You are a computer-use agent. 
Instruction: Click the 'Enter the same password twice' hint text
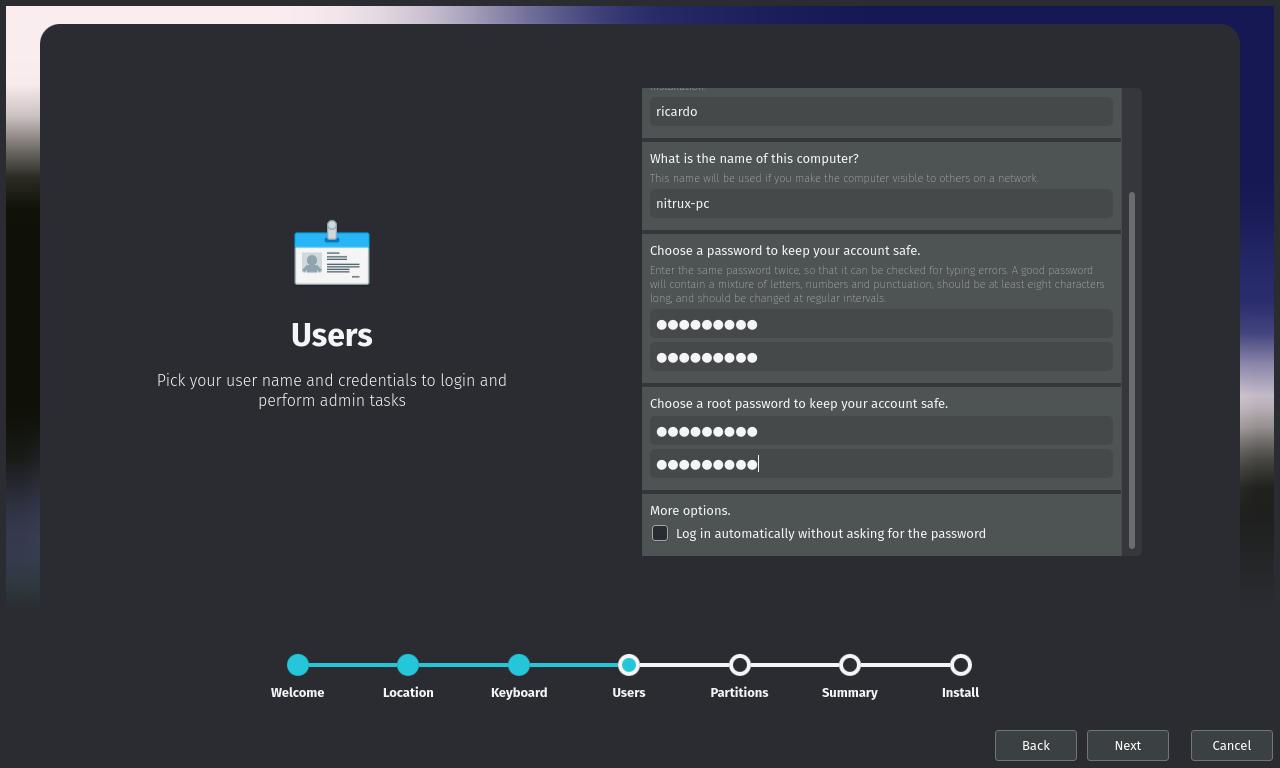coord(877,284)
